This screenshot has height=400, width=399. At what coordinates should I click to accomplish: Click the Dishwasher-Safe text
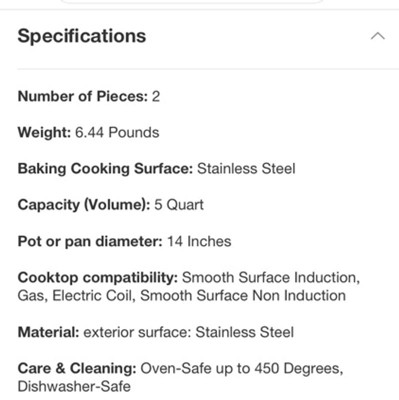click(74, 387)
